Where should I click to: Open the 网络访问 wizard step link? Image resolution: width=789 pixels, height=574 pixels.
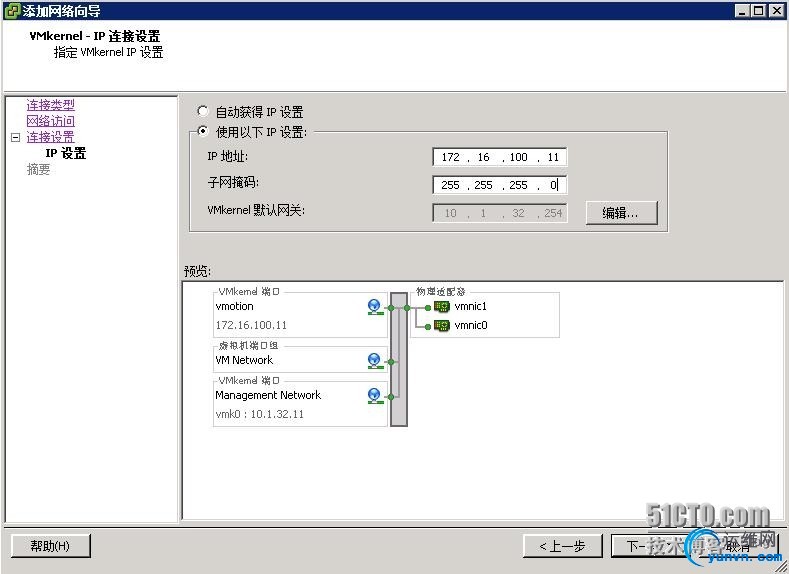click(50, 121)
